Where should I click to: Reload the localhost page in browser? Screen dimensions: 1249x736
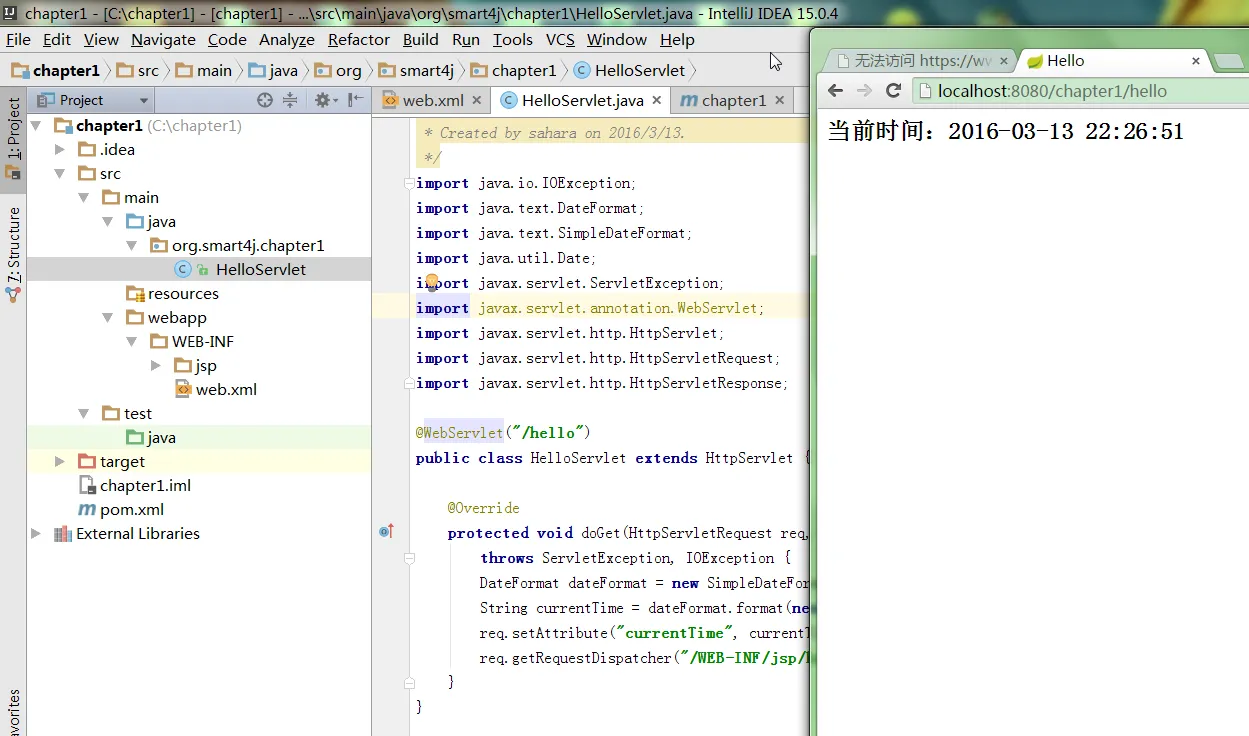(x=894, y=91)
